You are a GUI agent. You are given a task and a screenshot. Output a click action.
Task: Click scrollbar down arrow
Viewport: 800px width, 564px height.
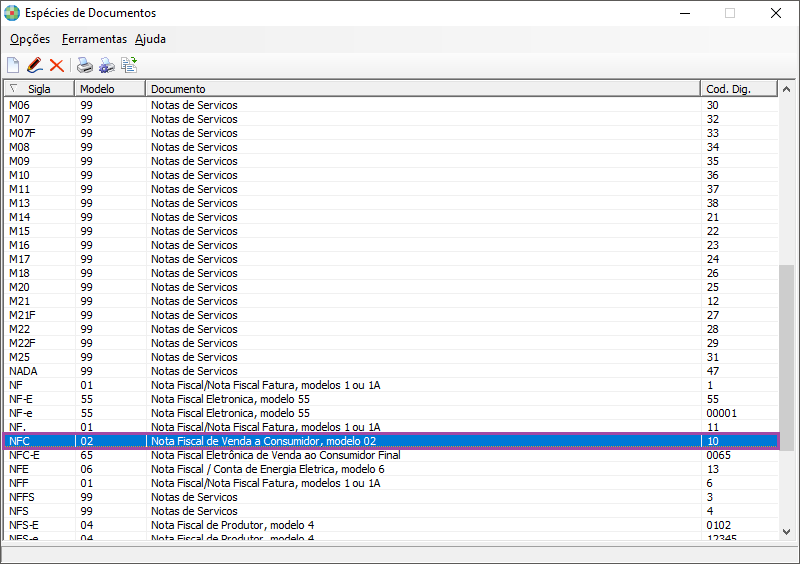[787, 531]
